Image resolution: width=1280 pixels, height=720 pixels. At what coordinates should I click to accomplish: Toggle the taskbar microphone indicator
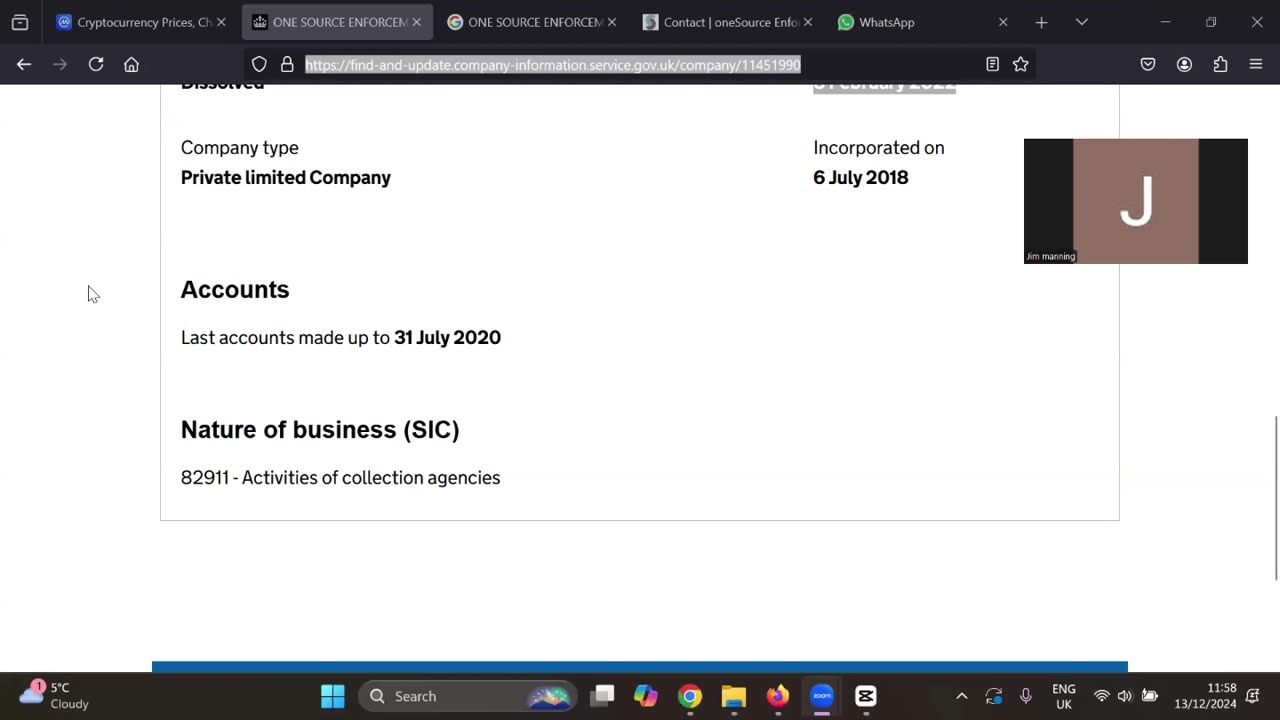click(1025, 696)
